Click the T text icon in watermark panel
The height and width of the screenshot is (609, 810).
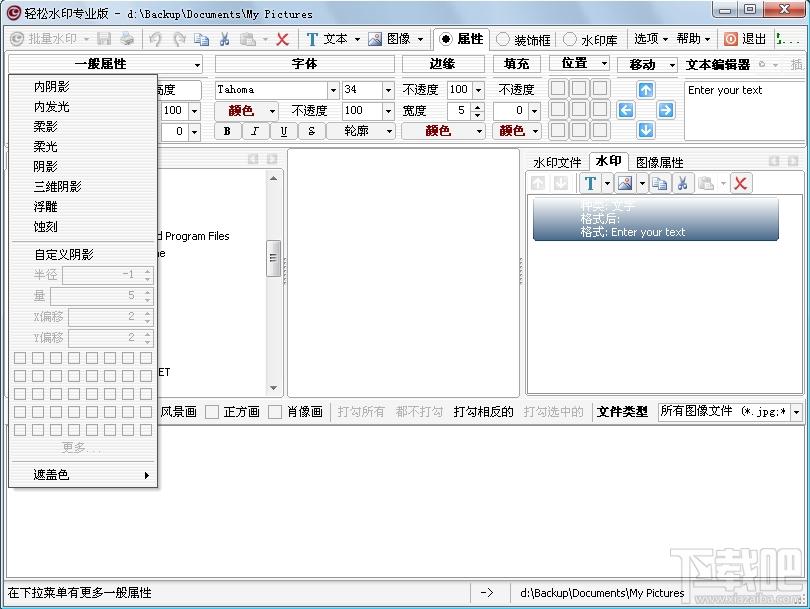(x=590, y=183)
